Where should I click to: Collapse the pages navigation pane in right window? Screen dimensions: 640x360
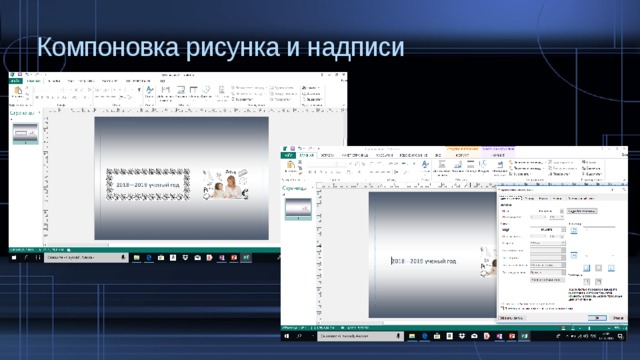[x=313, y=188]
